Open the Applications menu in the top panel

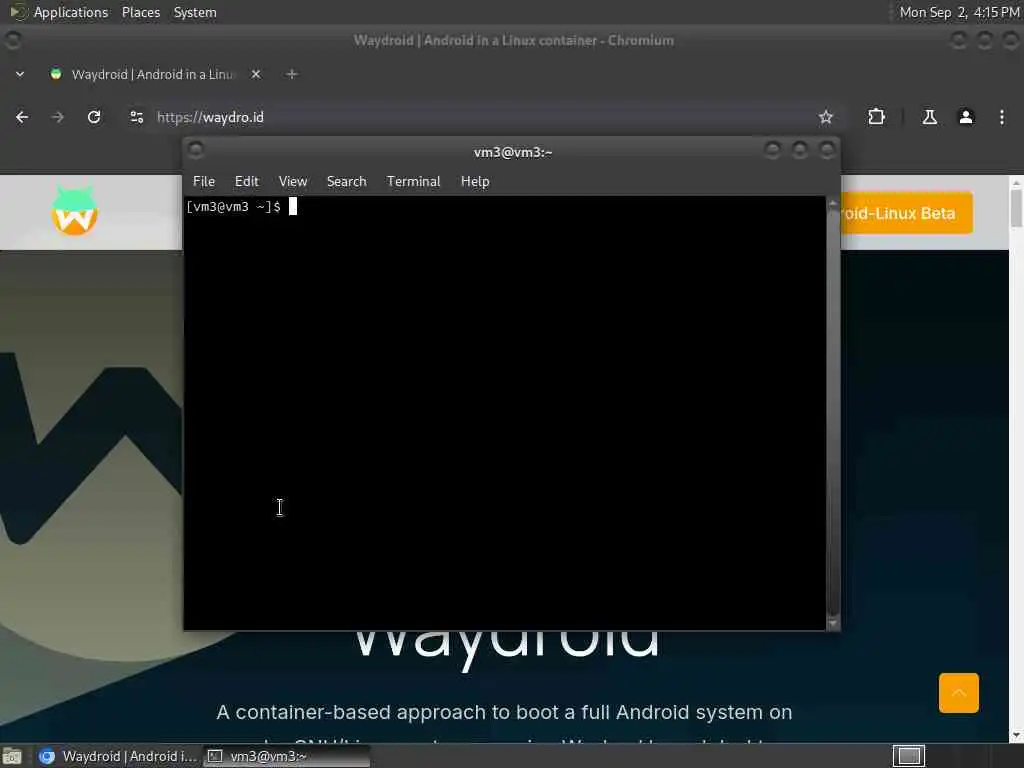pyautogui.click(x=71, y=12)
